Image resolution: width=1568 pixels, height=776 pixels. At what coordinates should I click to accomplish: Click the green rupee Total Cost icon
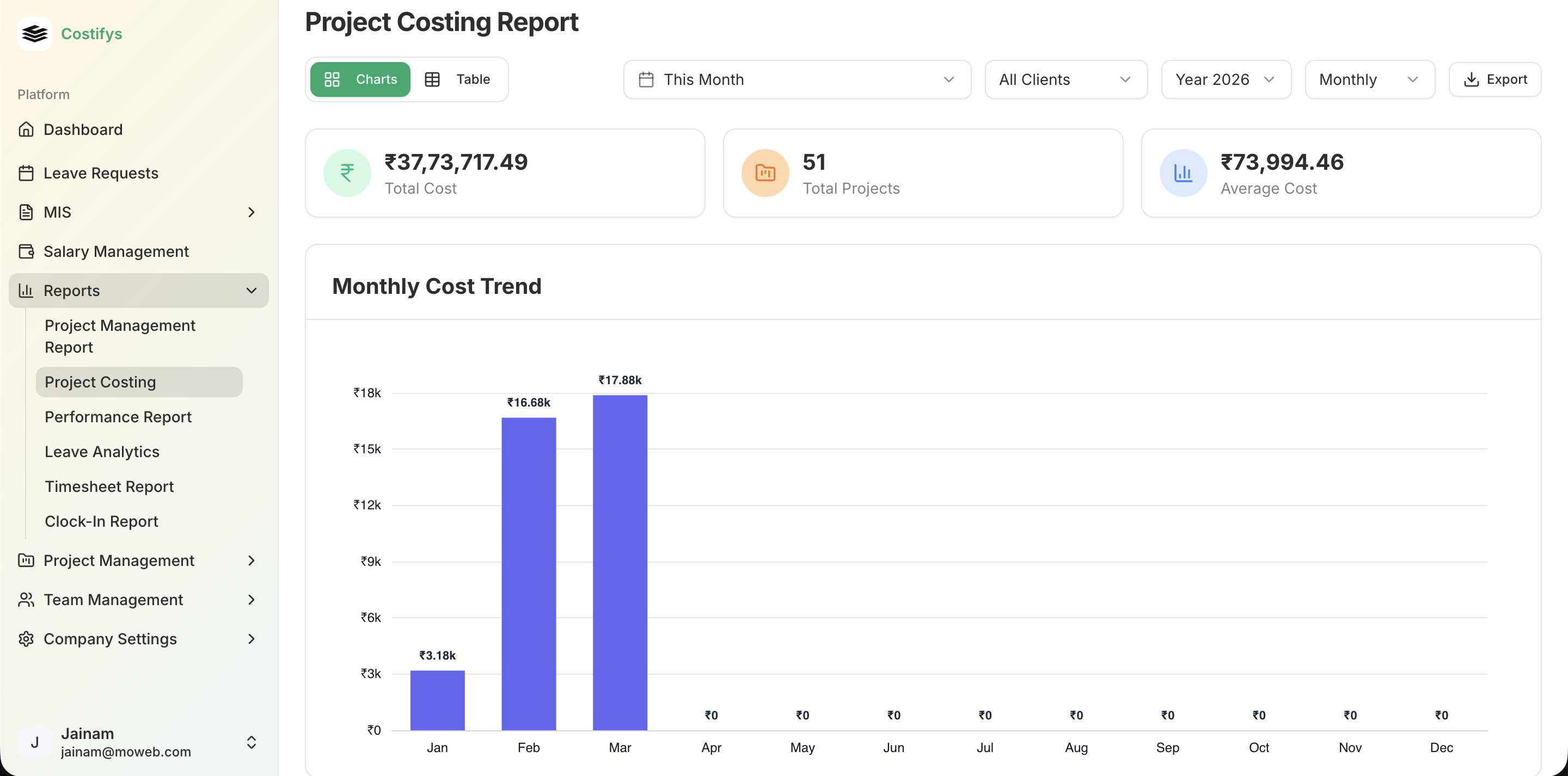point(347,173)
